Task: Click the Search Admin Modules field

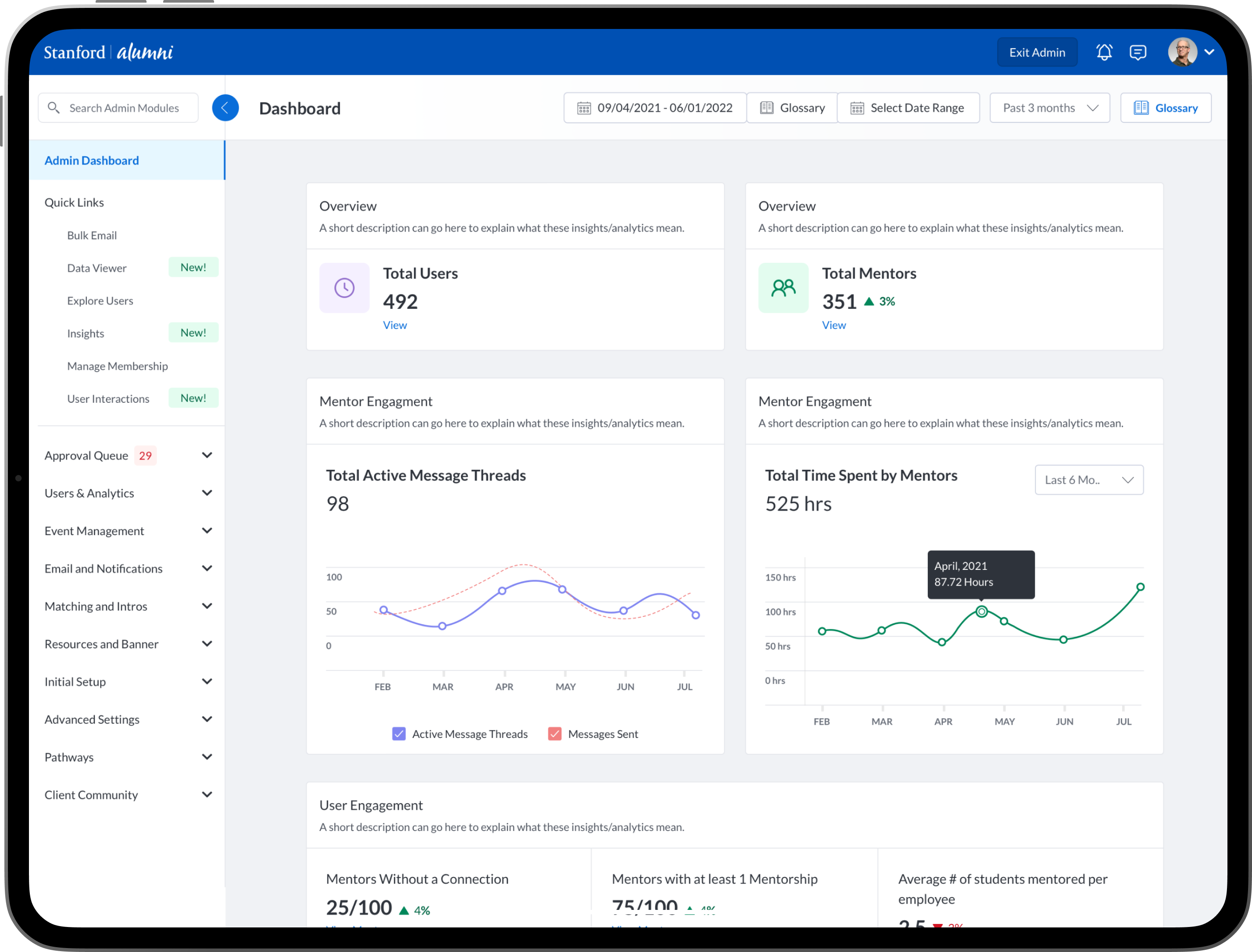Action: pyautogui.click(x=125, y=107)
